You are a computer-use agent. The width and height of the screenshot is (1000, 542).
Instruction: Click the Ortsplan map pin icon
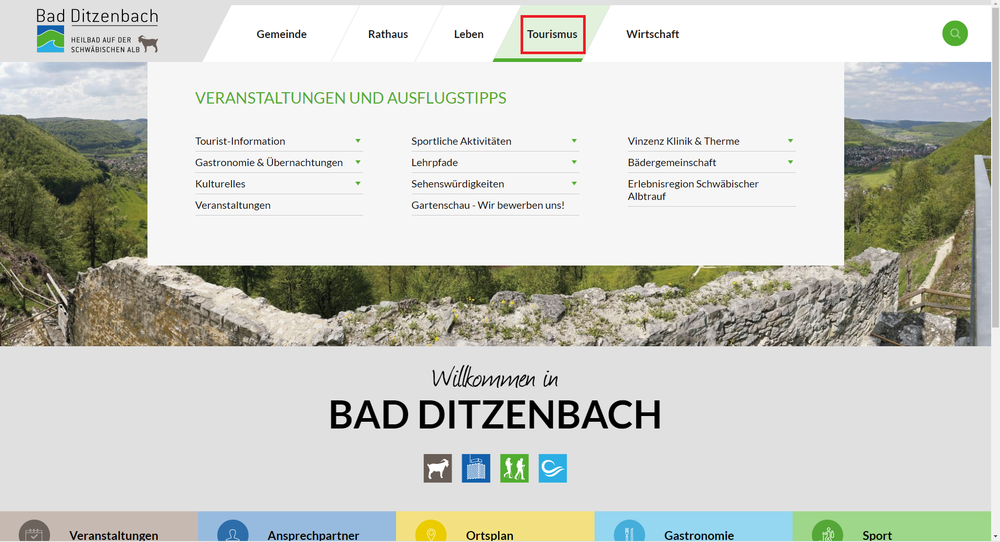(x=431, y=532)
